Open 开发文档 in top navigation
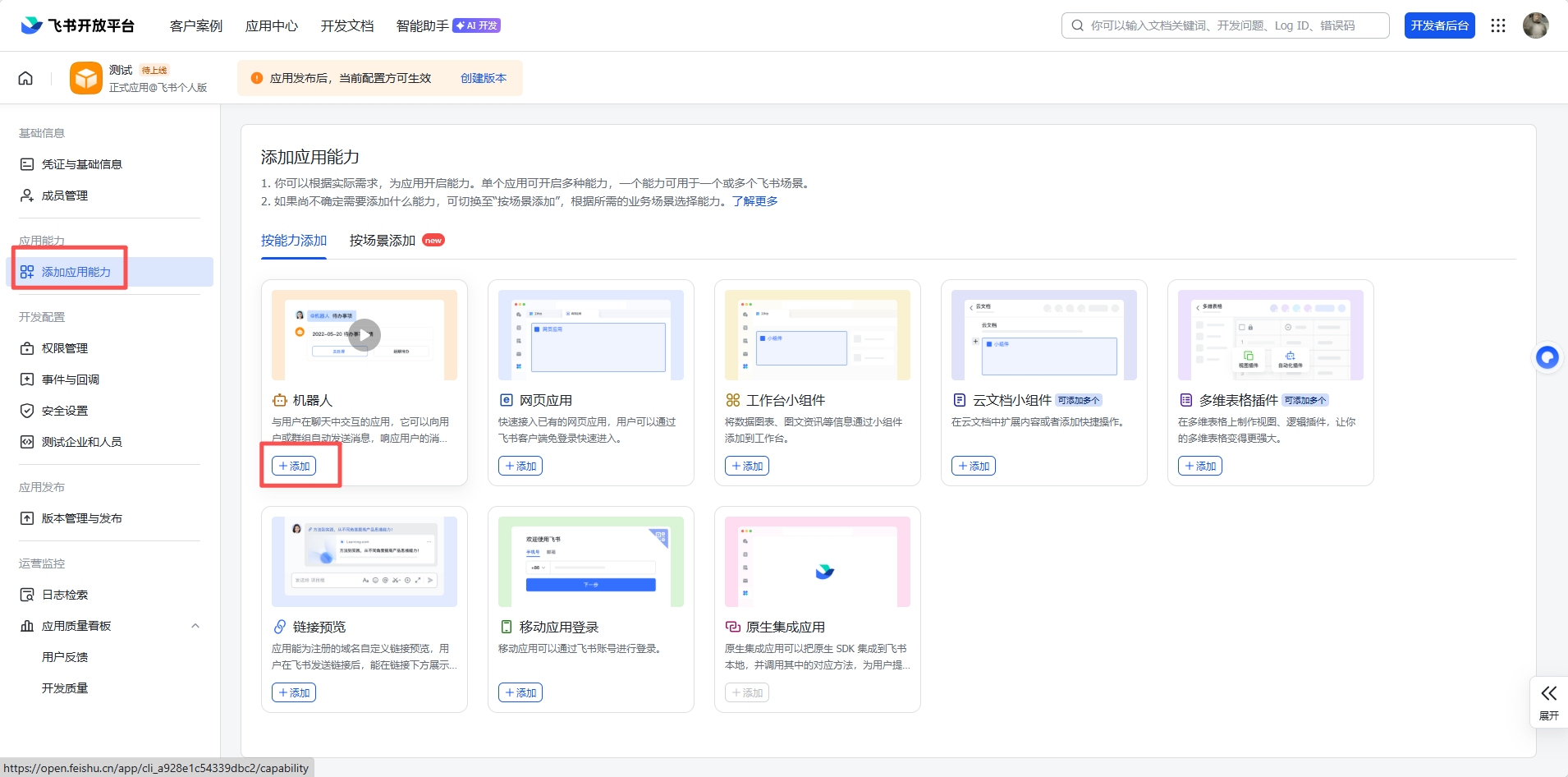 (x=347, y=25)
